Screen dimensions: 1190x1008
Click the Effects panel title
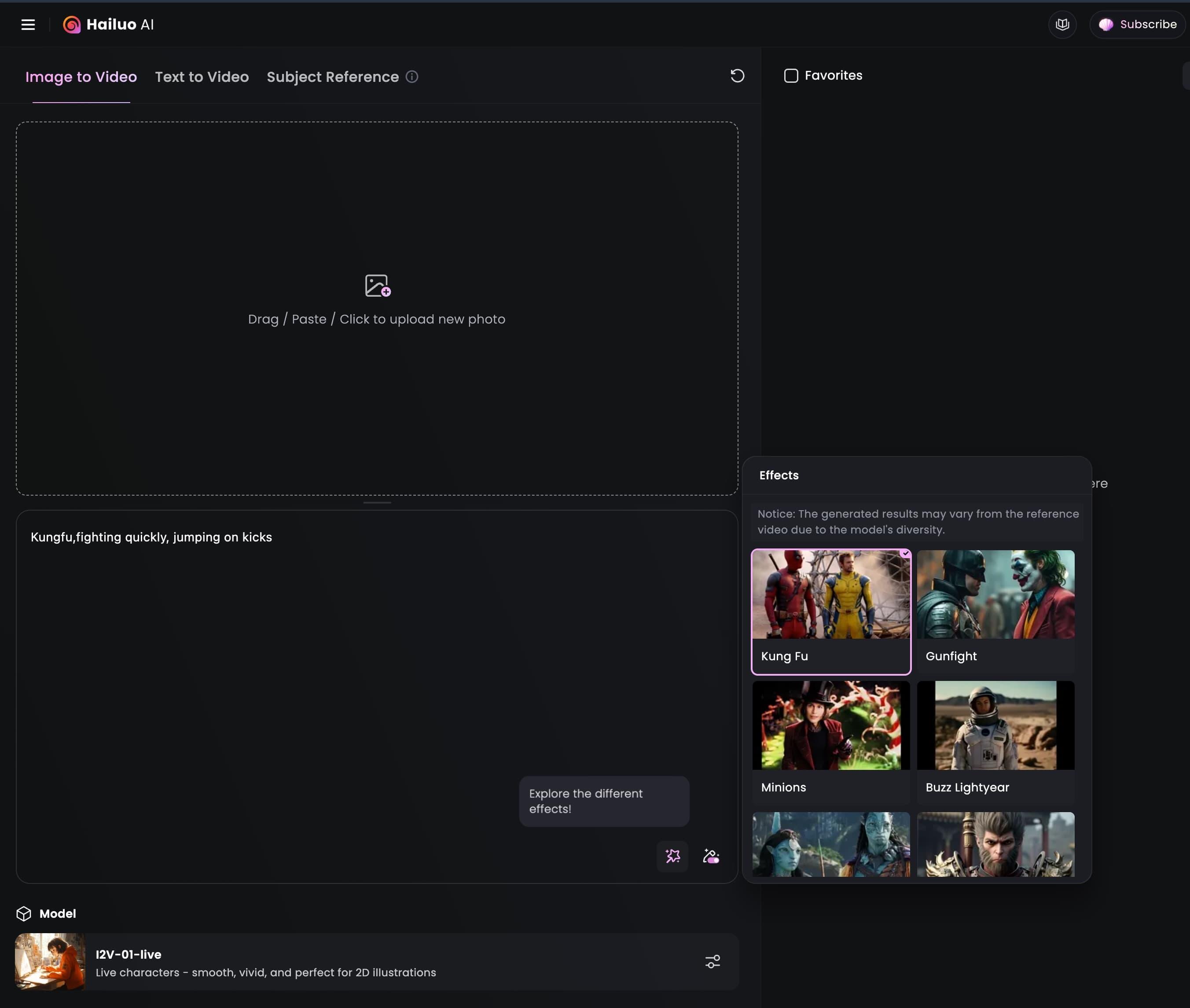779,475
